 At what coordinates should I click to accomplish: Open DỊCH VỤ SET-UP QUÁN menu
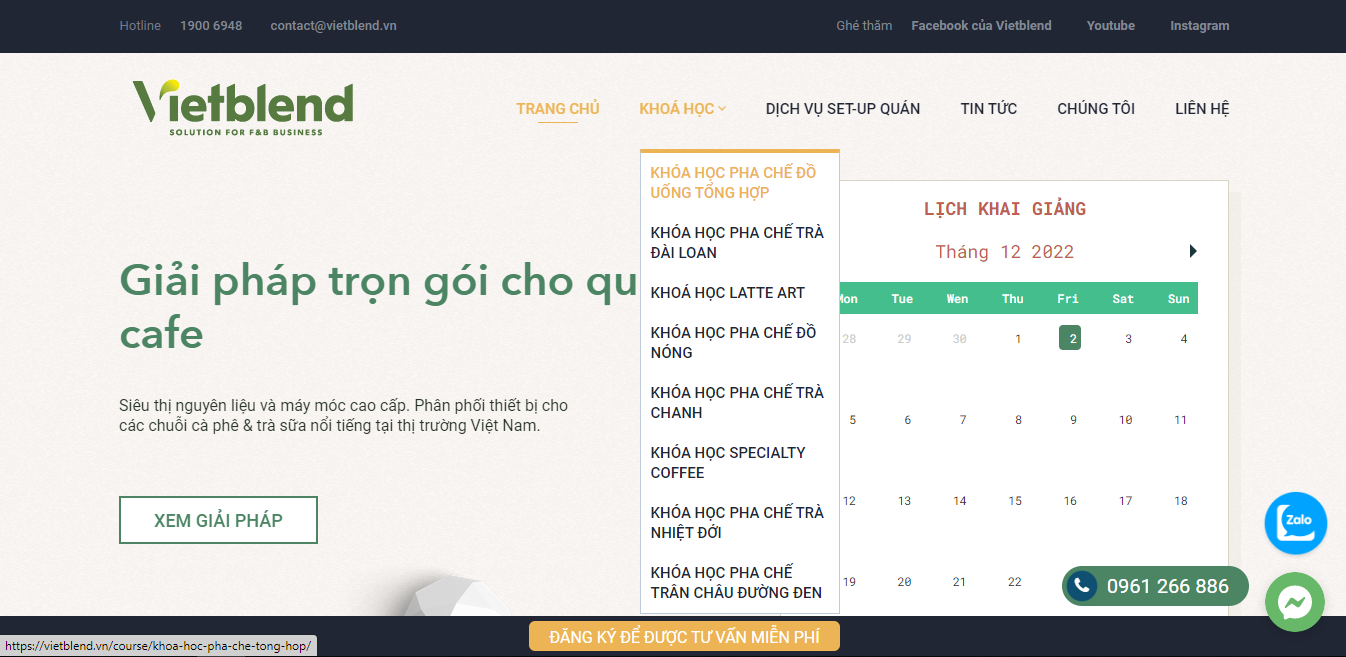click(843, 108)
